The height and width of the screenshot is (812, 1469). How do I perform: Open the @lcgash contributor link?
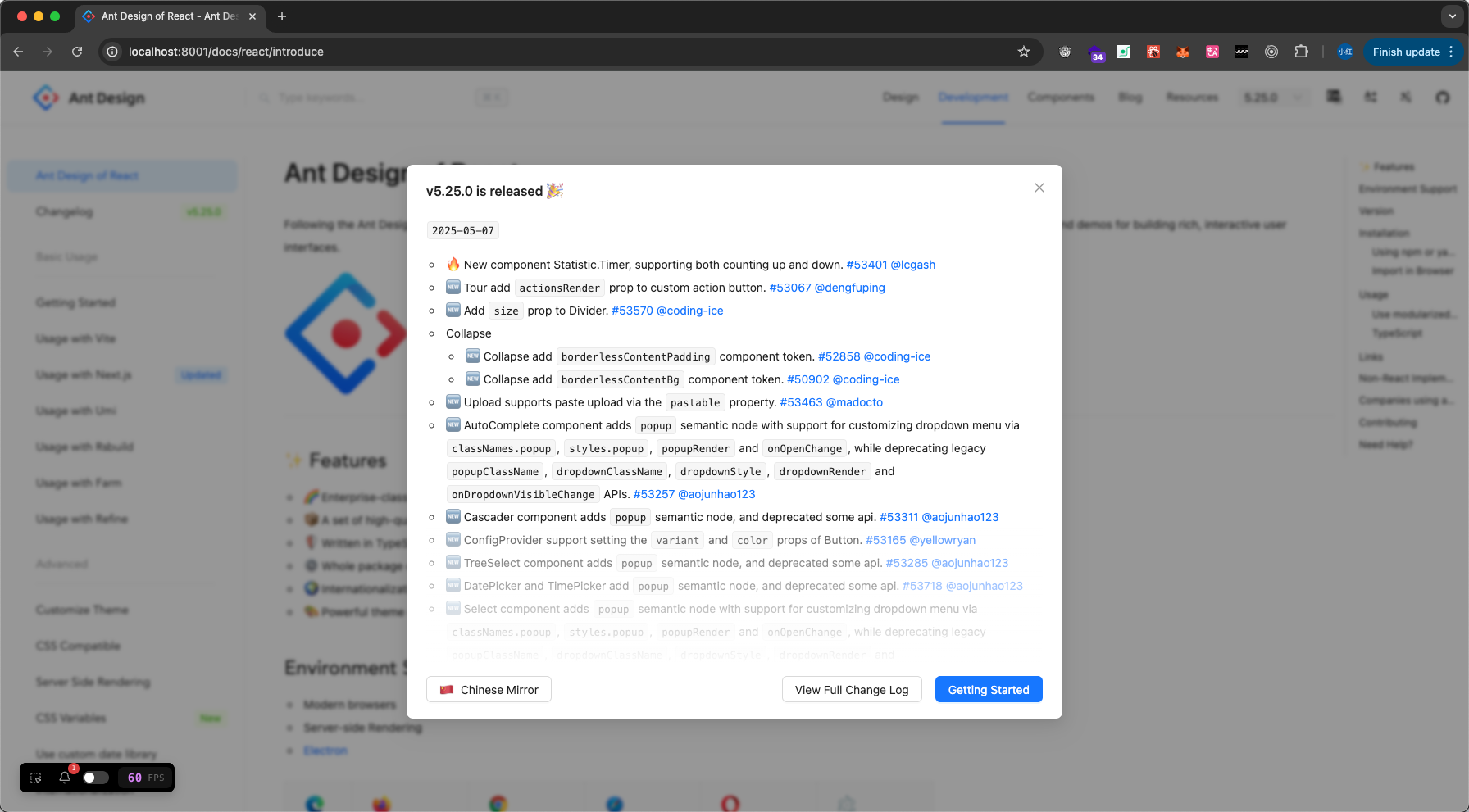(913, 265)
